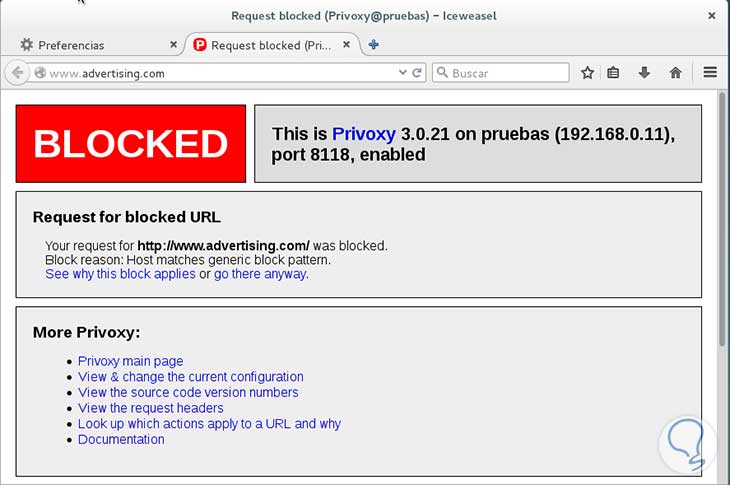Reload the current page
The width and height of the screenshot is (730, 485).
tap(418, 73)
